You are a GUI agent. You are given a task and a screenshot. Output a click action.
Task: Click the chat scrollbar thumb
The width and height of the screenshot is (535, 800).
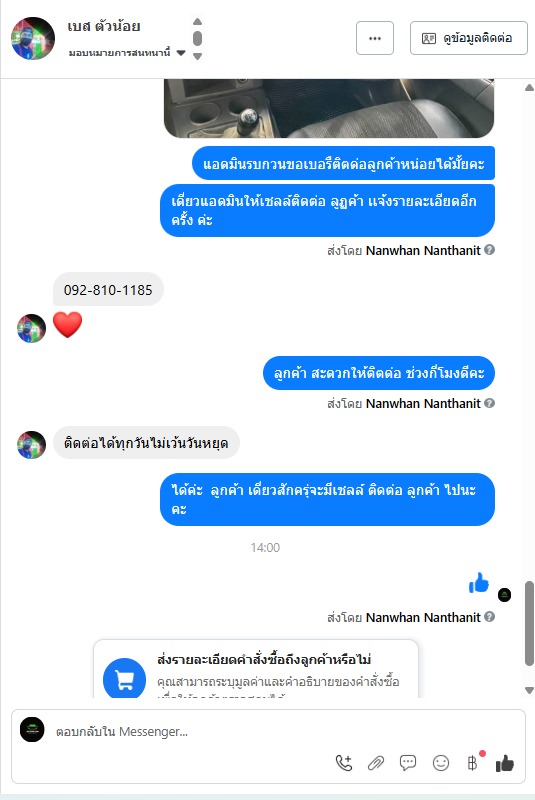(529, 623)
